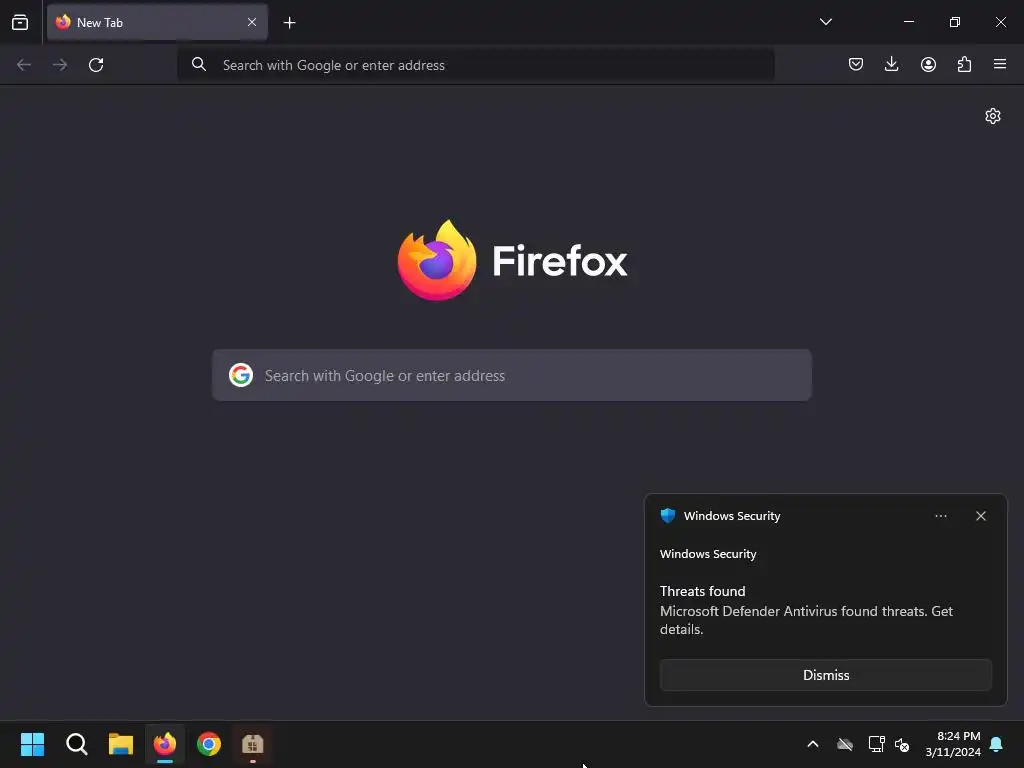1024x768 pixels.
Task: Click the Firefox logo on new tab
Action: pos(437,260)
